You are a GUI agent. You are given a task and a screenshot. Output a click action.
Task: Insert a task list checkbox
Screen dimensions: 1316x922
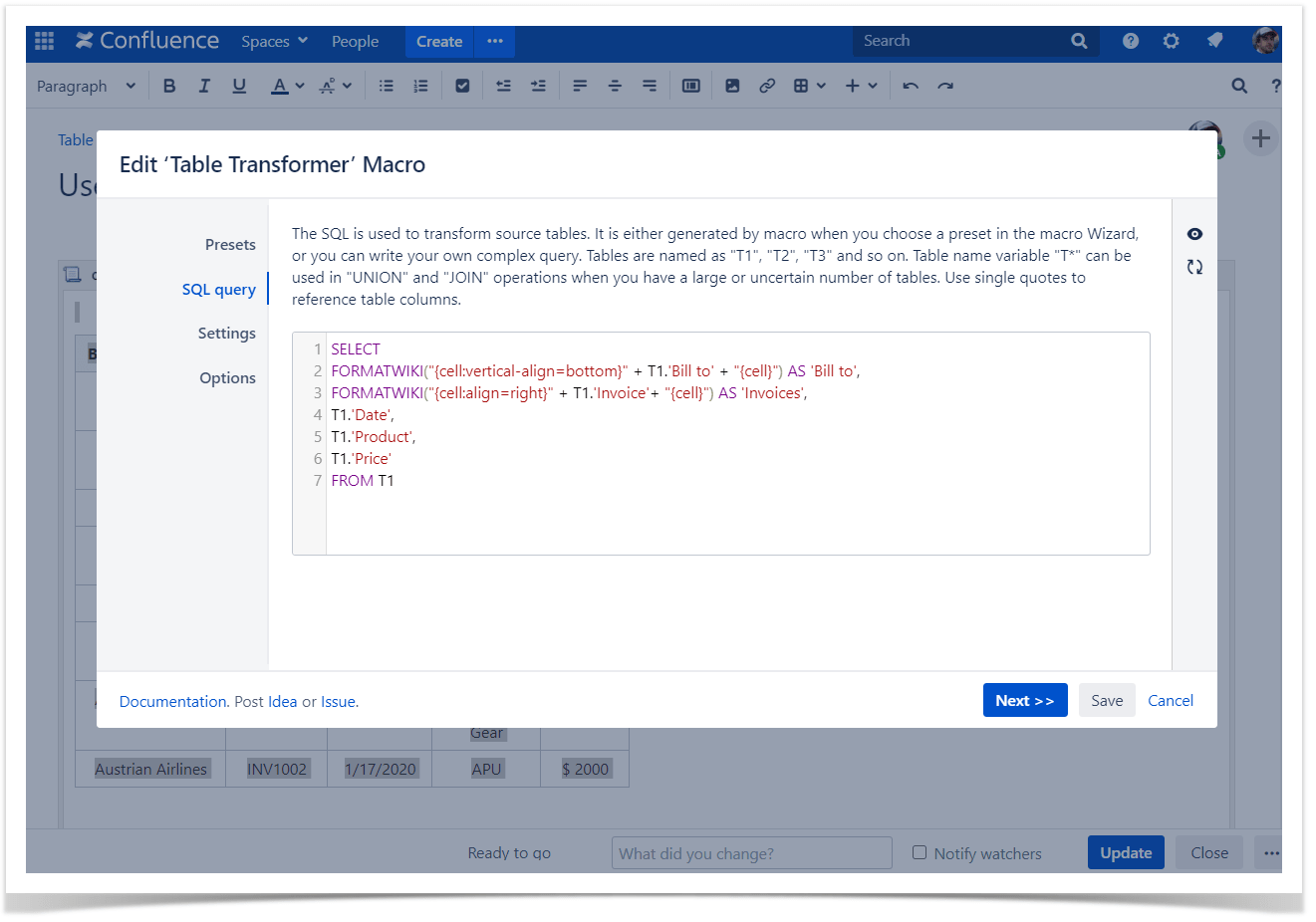(x=462, y=86)
